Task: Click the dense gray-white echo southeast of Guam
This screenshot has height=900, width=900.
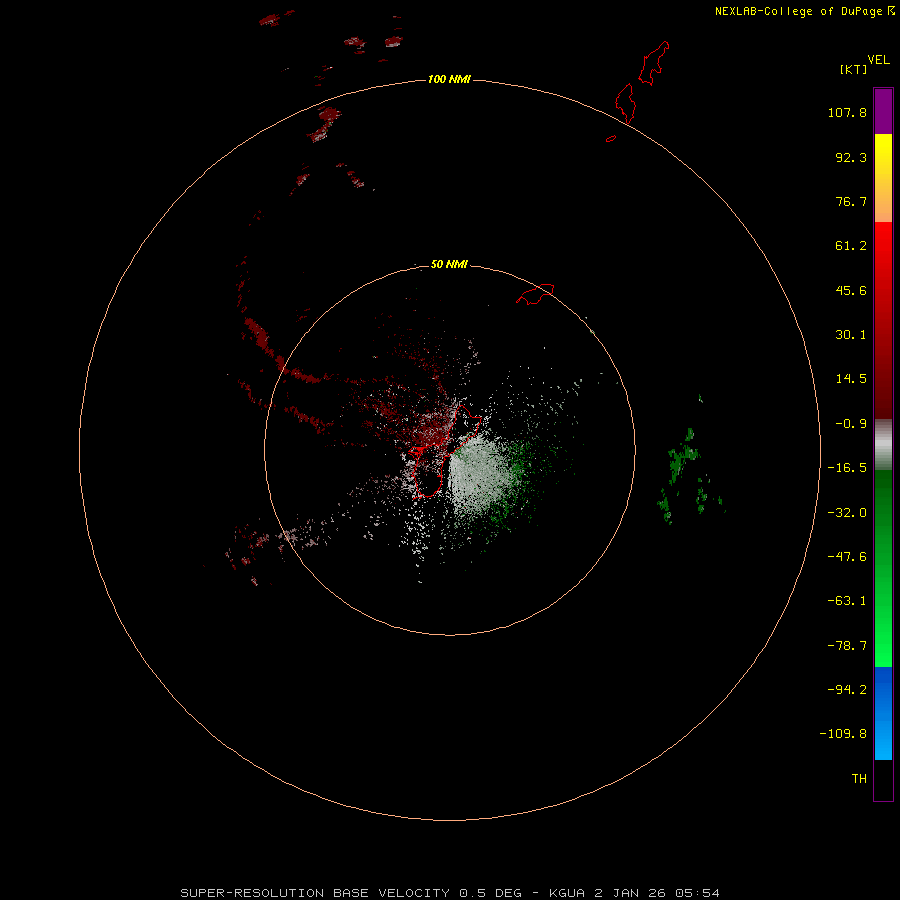Action: pyautogui.click(x=476, y=474)
